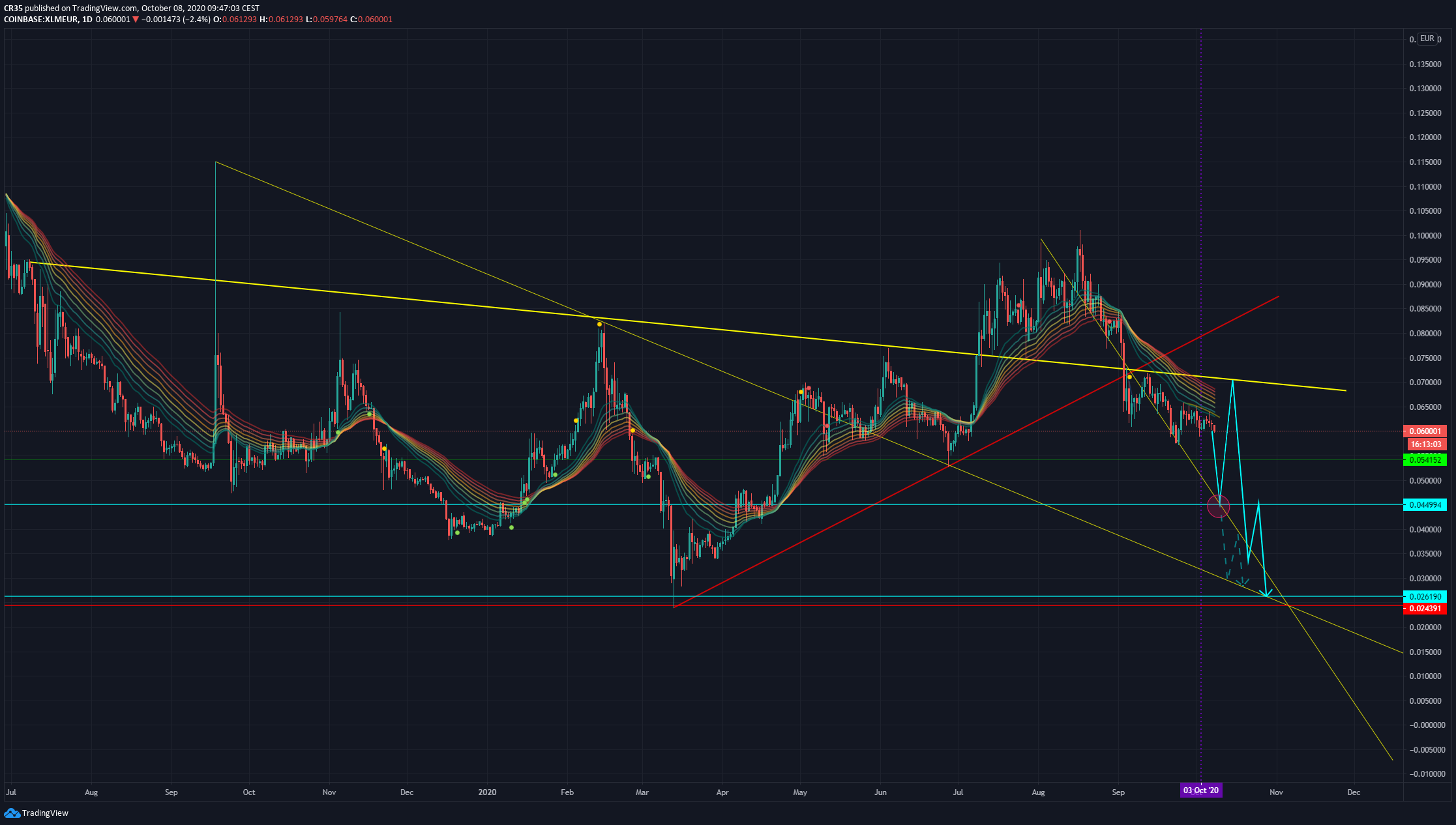Click the 03 Oct '20 date marker
1456x825 pixels.
pos(1201,790)
